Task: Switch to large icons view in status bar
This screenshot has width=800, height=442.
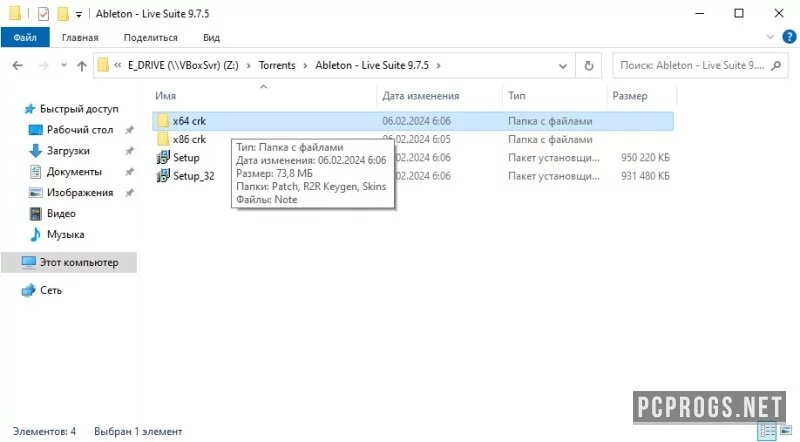Action: tap(786, 431)
